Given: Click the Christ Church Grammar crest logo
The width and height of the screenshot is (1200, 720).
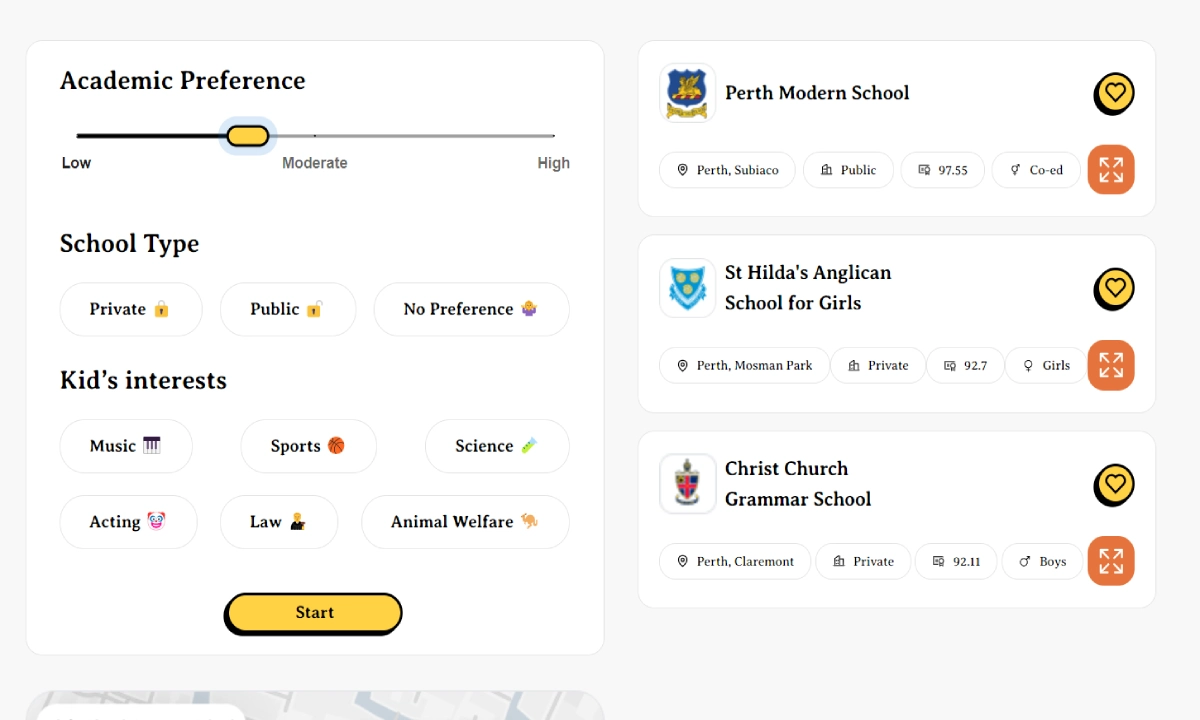Looking at the screenshot, I should 687,484.
